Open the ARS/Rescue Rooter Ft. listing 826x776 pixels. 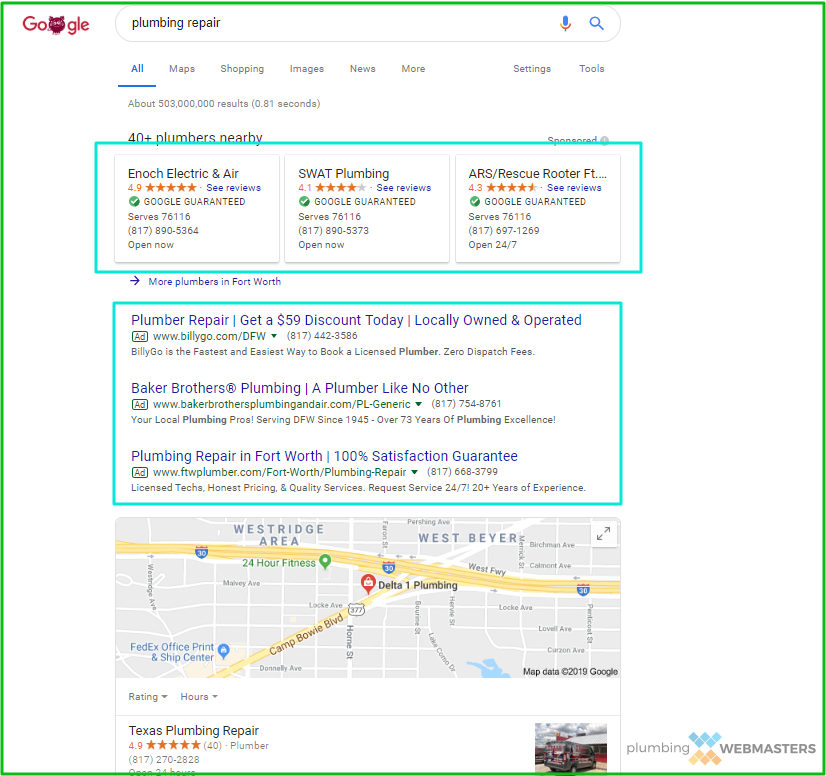[537, 173]
